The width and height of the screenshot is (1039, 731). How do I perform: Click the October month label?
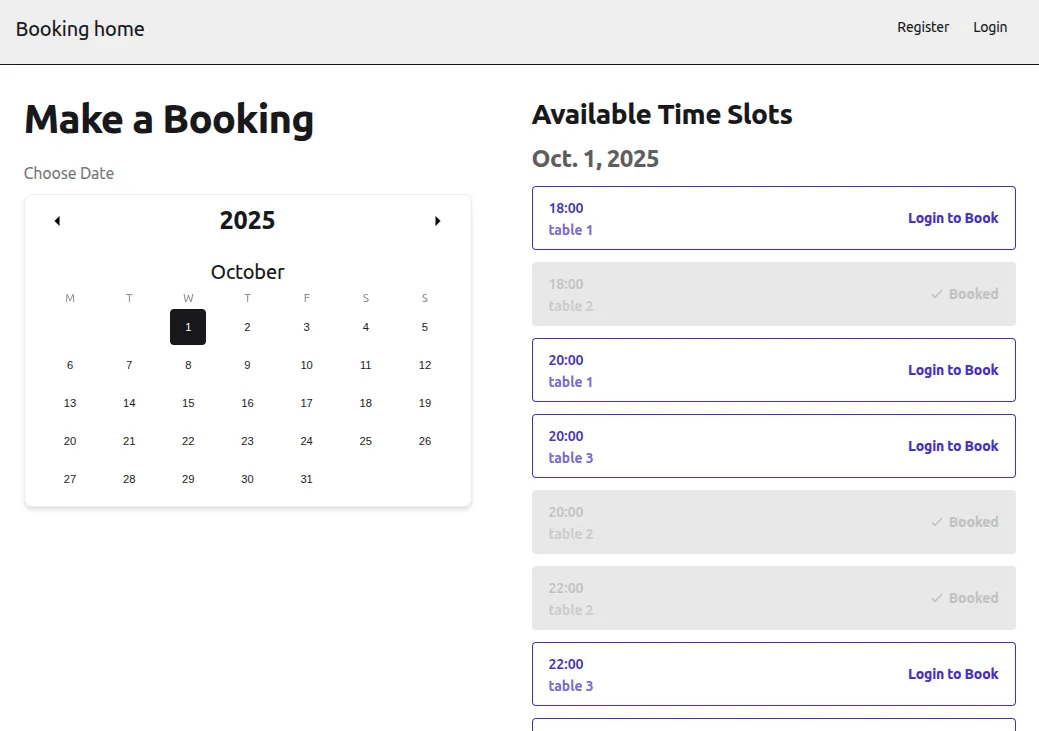tap(247, 271)
